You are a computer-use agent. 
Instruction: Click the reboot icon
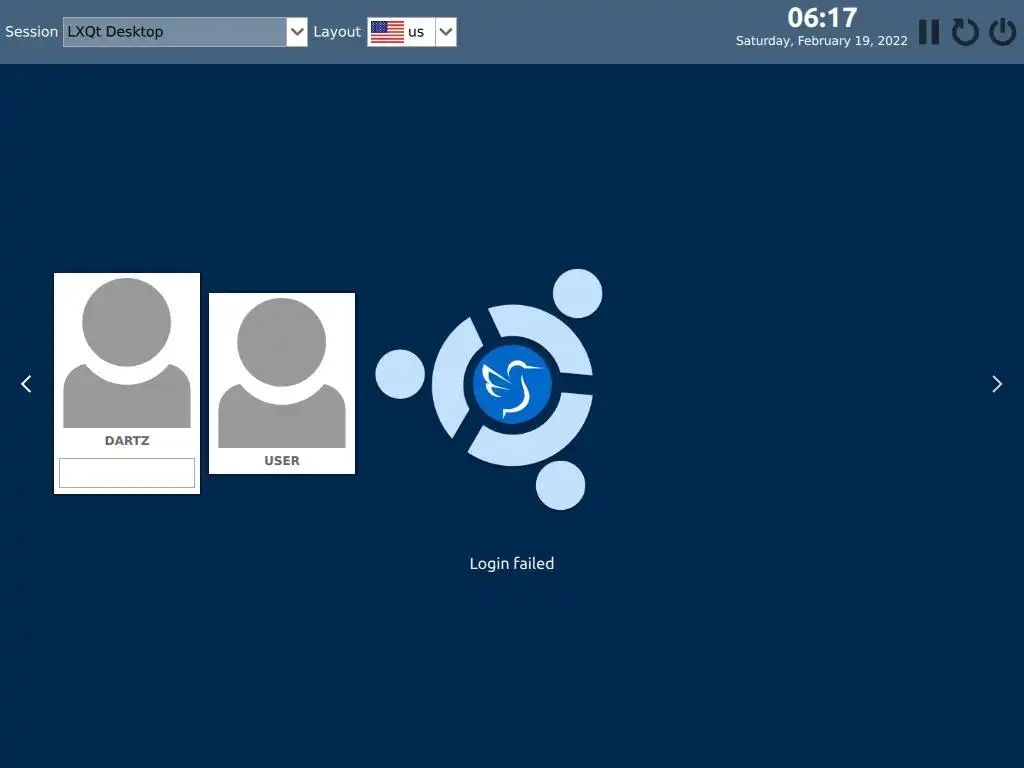click(x=965, y=31)
